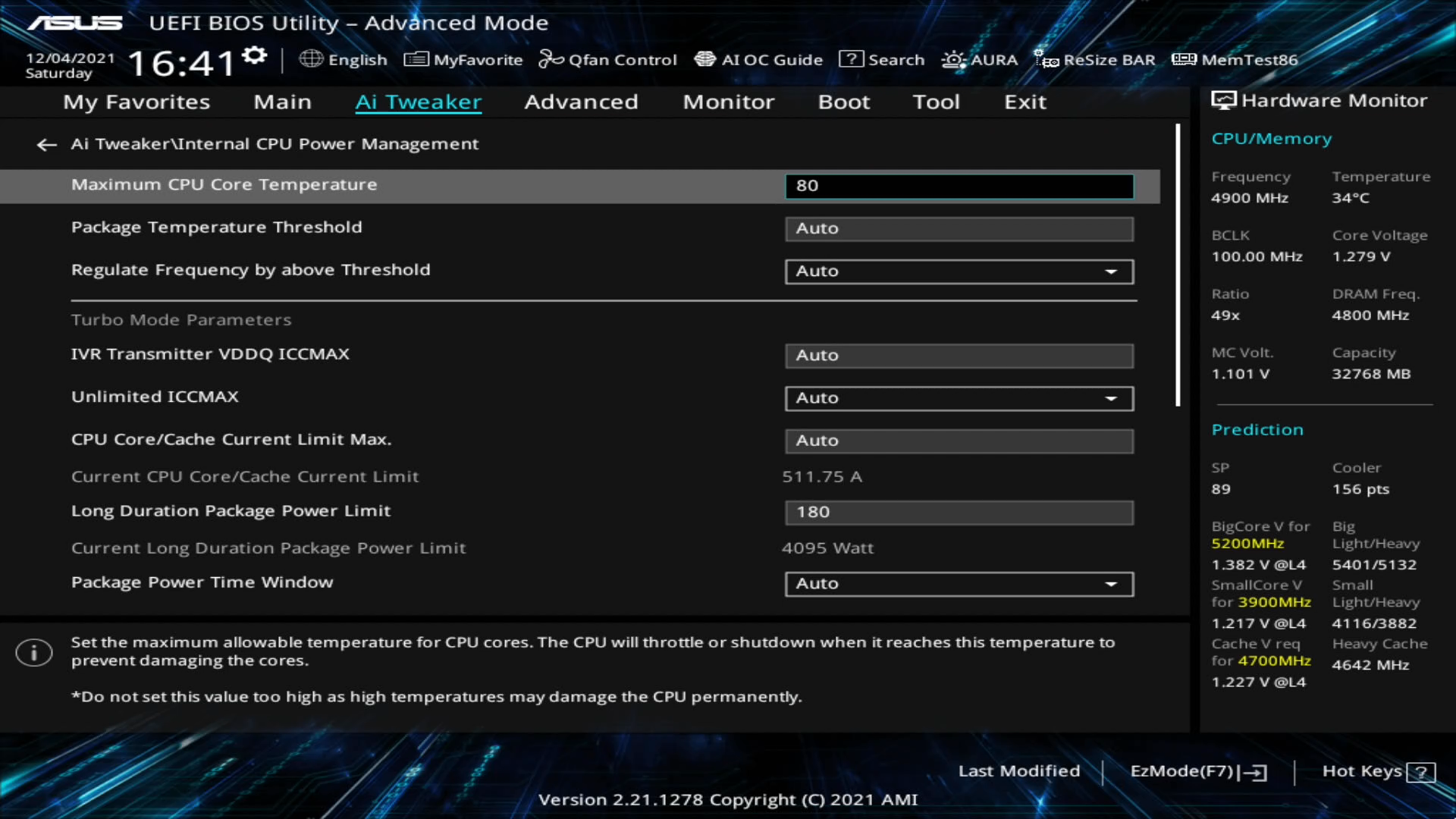Click the 4700MHz Cache prediction value
This screenshot has width=1456, height=819.
coord(1275,661)
